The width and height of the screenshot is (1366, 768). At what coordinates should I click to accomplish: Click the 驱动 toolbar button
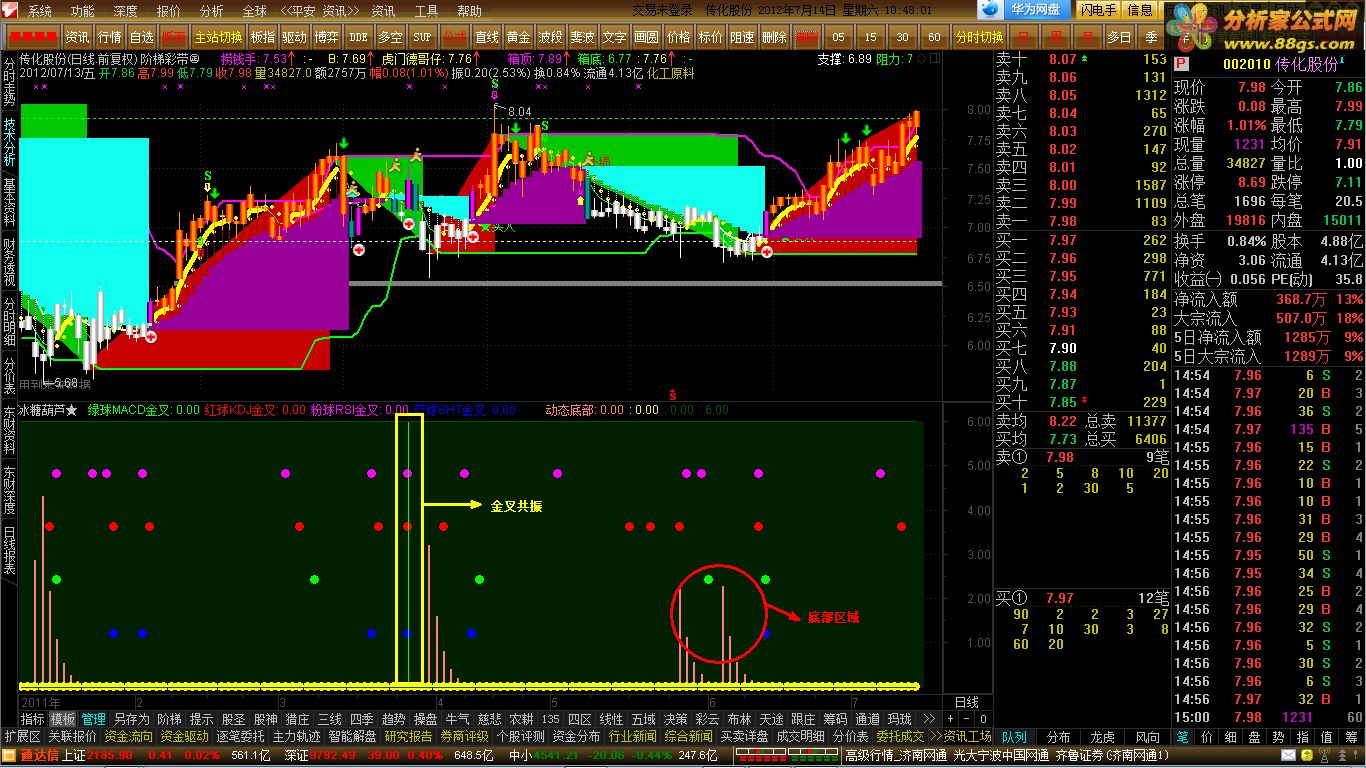click(294, 37)
